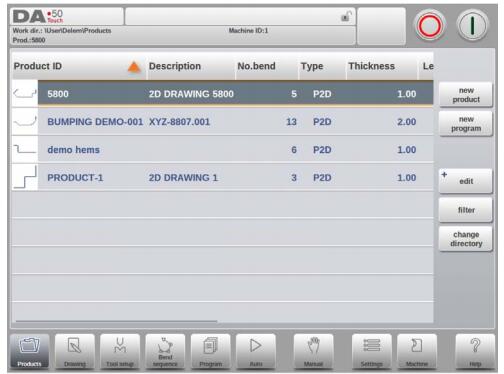This screenshot has height=374, width=504.
Task: Click the green Start button
Action: point(472,26)
